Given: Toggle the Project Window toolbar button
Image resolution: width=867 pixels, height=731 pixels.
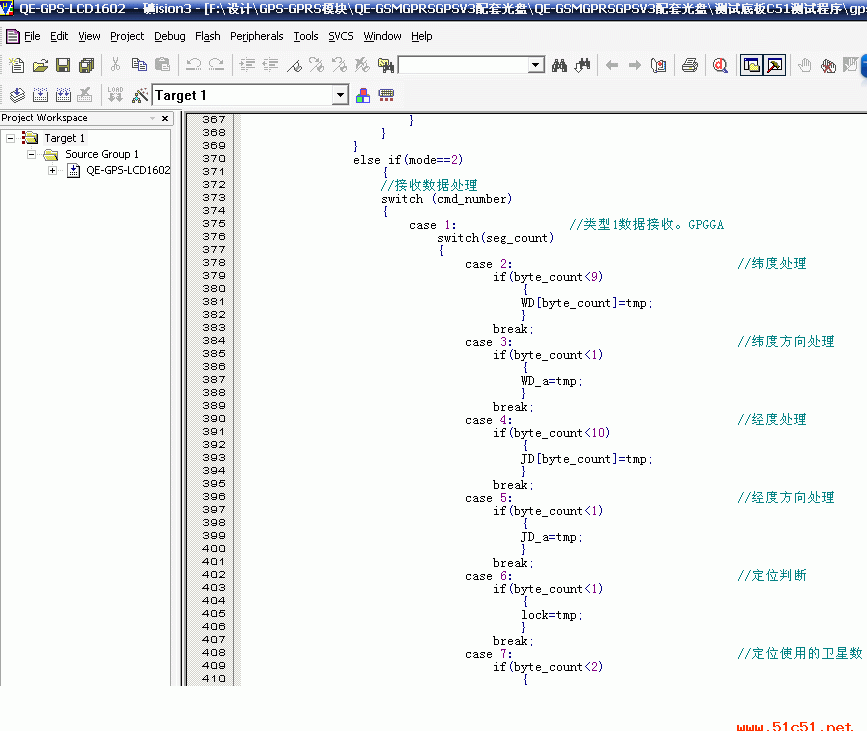Looking at the screenshot, I should [x=750, y=65].
